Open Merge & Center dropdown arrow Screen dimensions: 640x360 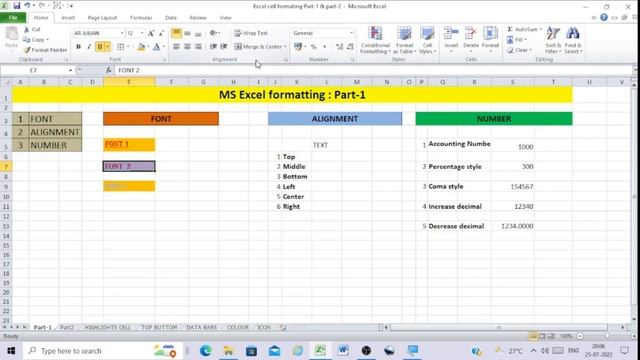[285, 47]
